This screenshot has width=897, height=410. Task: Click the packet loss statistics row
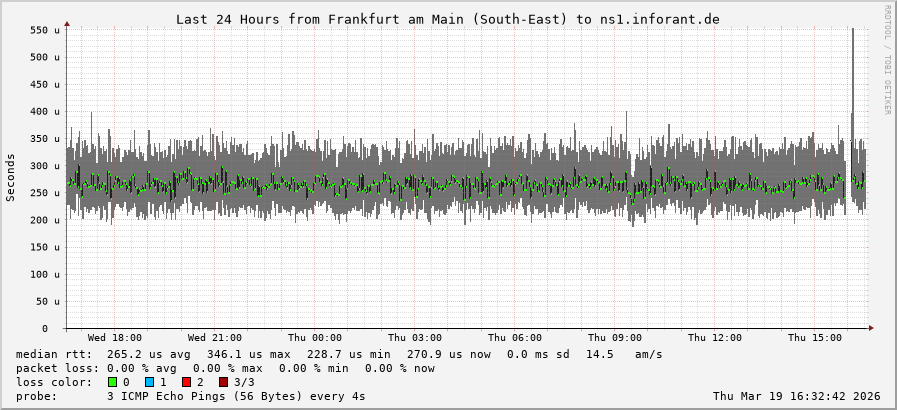point(225,368)
